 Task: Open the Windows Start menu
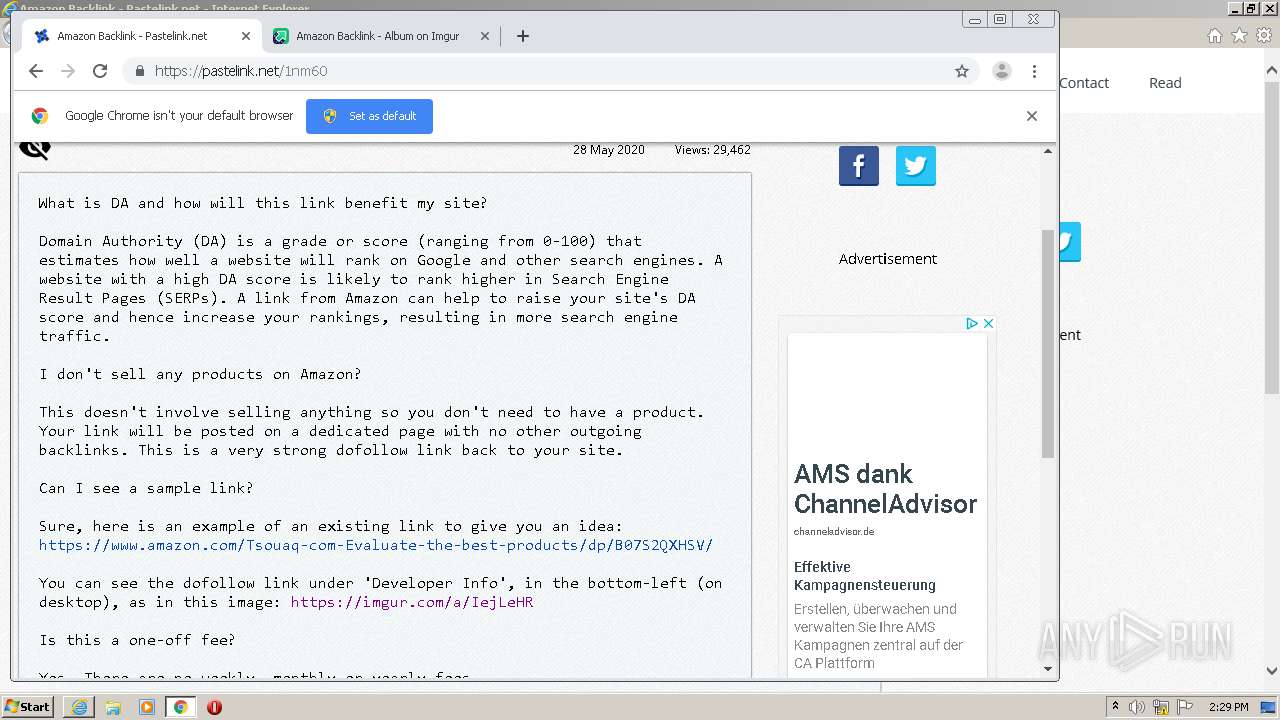coord(27,706)
